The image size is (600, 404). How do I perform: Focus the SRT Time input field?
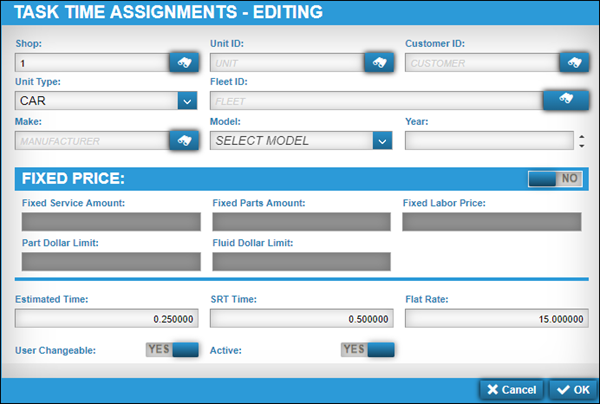point(302,318)
